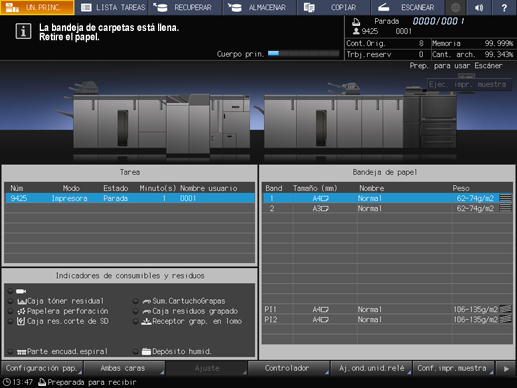
Task: Click the Conf.impr.muestra button
Action: (x=453, y=368)
